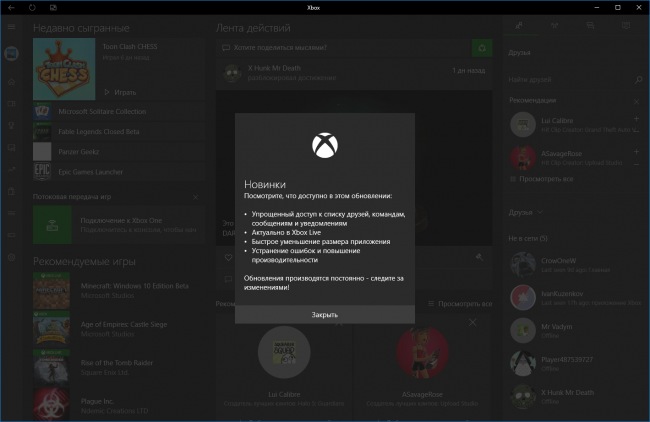Refresh the activity feed green button
This screenshot has width=650, height=422.
coord(482,48)
